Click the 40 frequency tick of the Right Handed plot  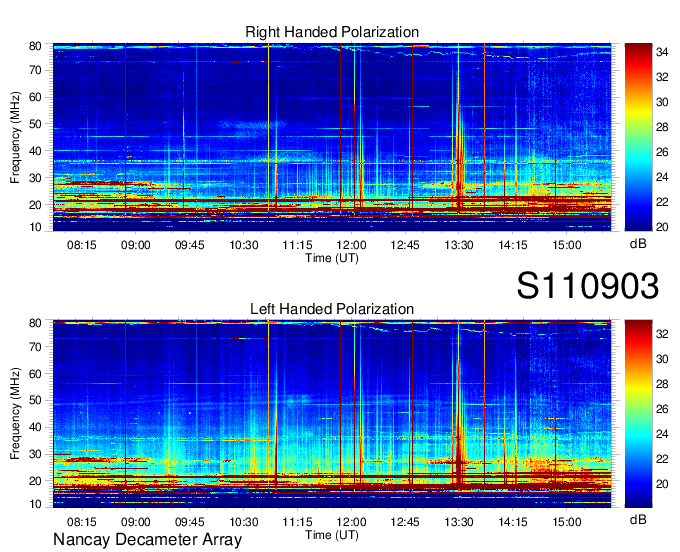[x=35, y=151]
